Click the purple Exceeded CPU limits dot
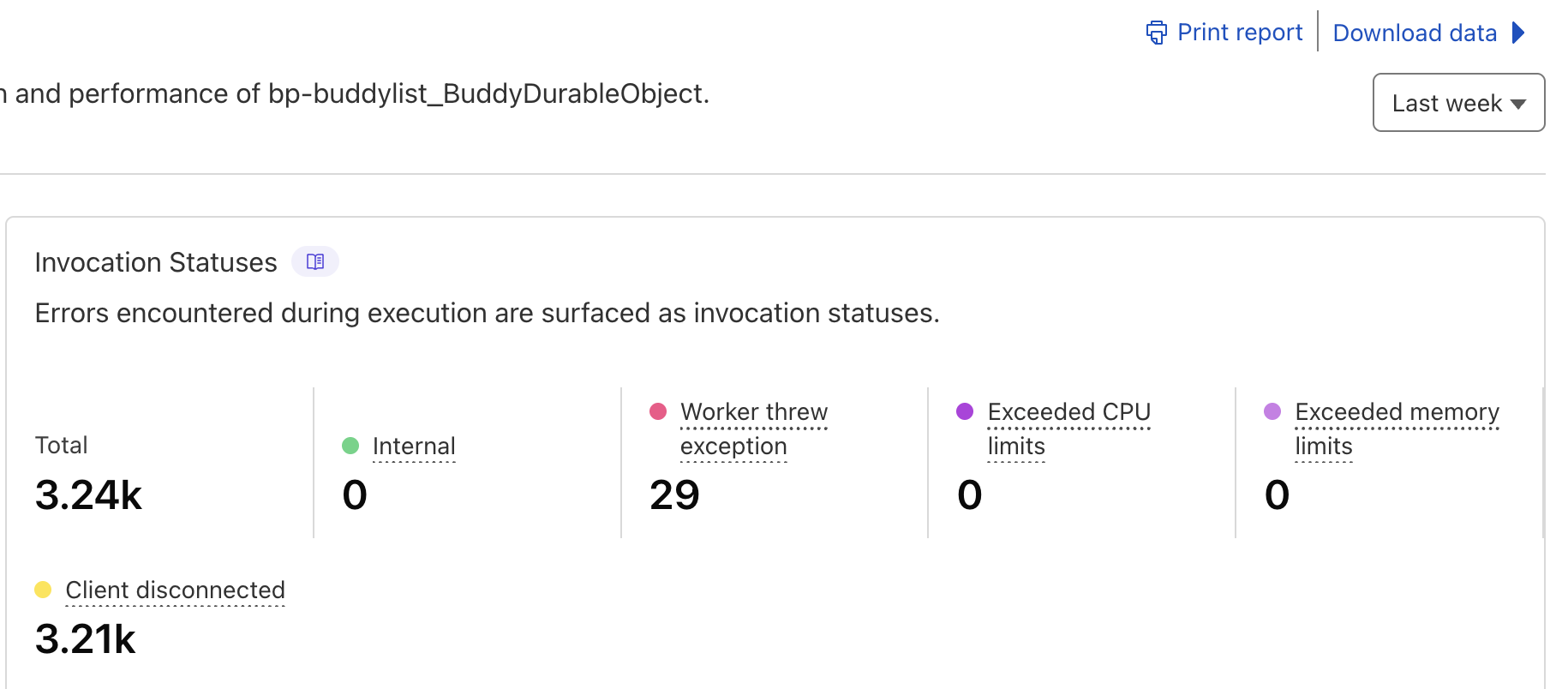Screen dimensions: 1568x689 click(965, 411)
